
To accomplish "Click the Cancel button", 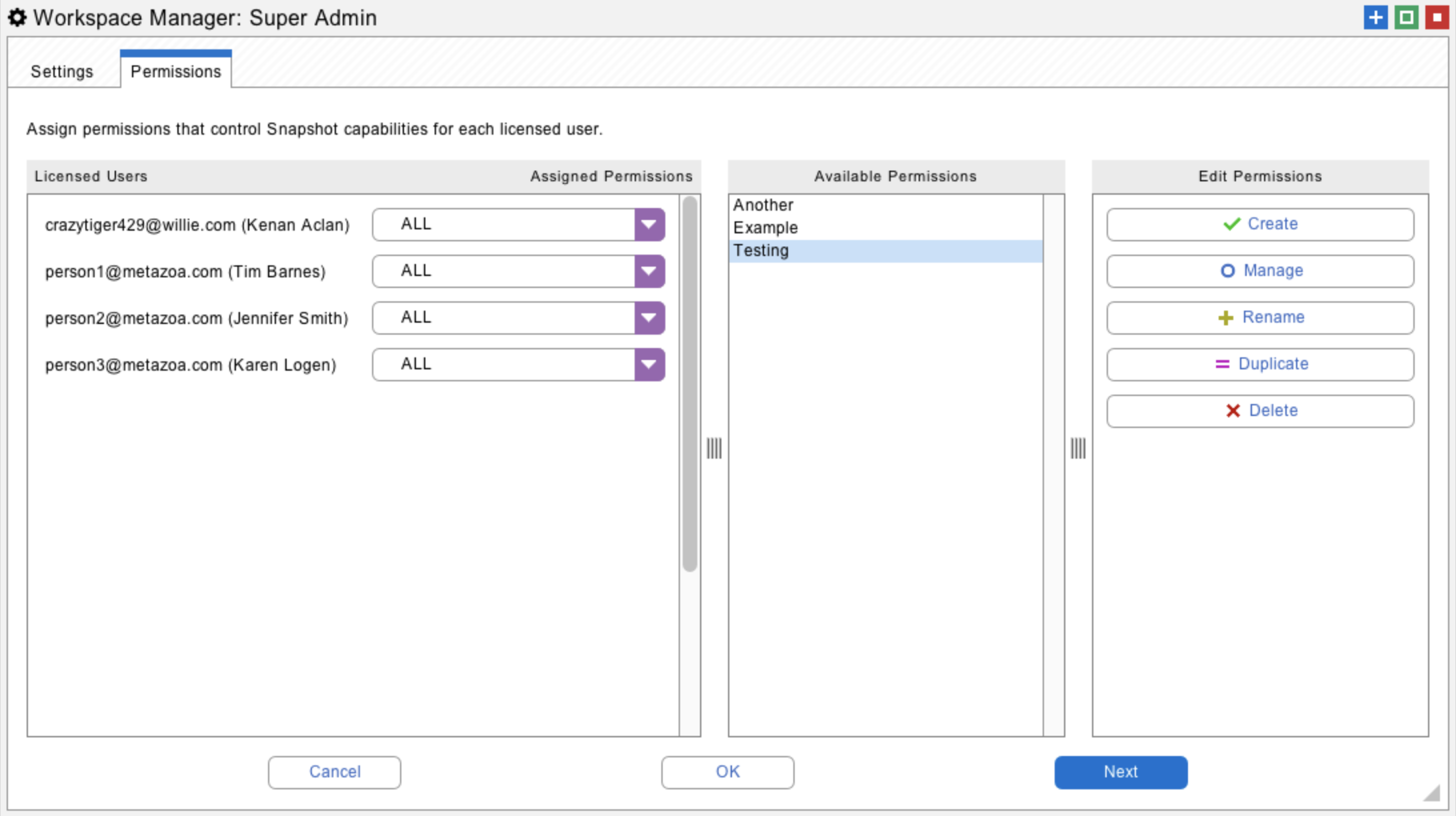I will click(334, 772).
